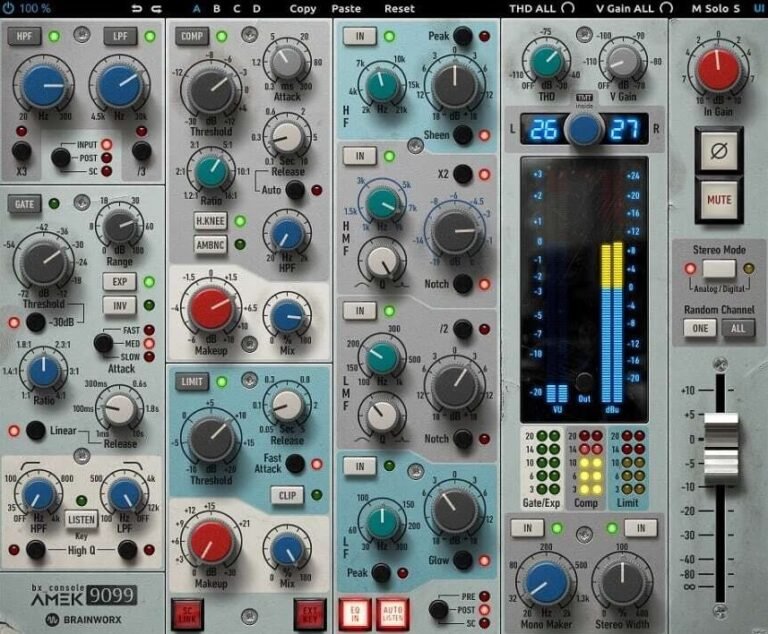Click the V Gain ALL circular icon

click(x=666, y=8)
